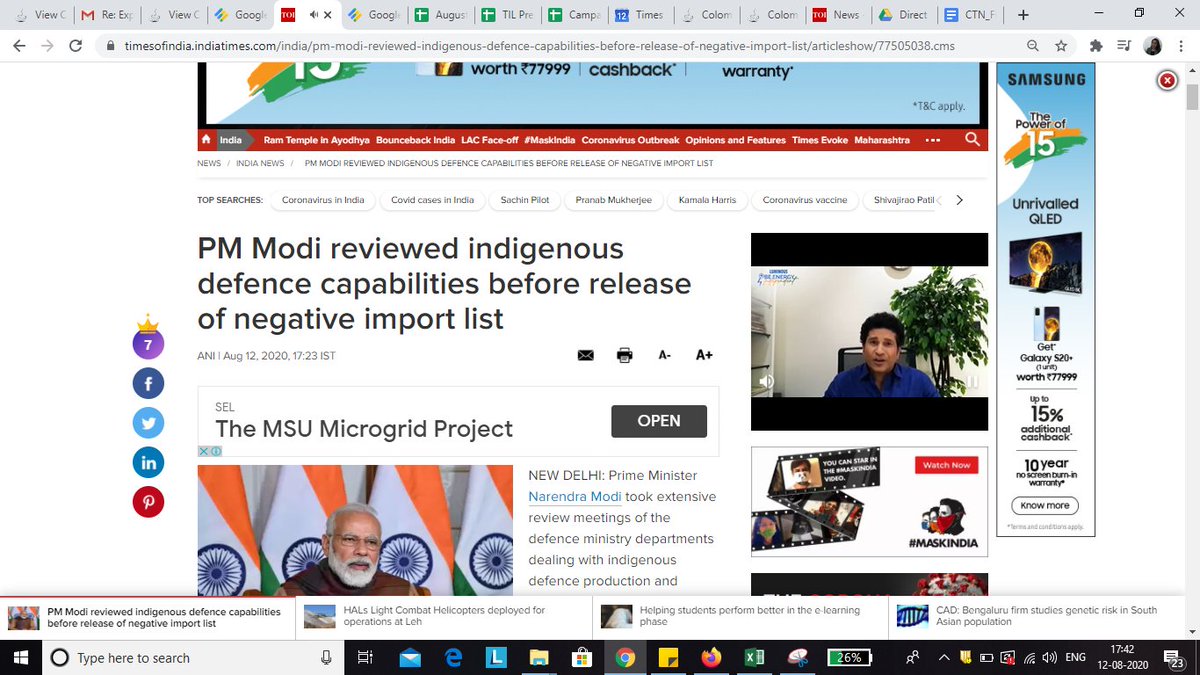Share article on Facebook
Image resolution: width=1200 pixels, height=675 pixels.
(148, 383)
